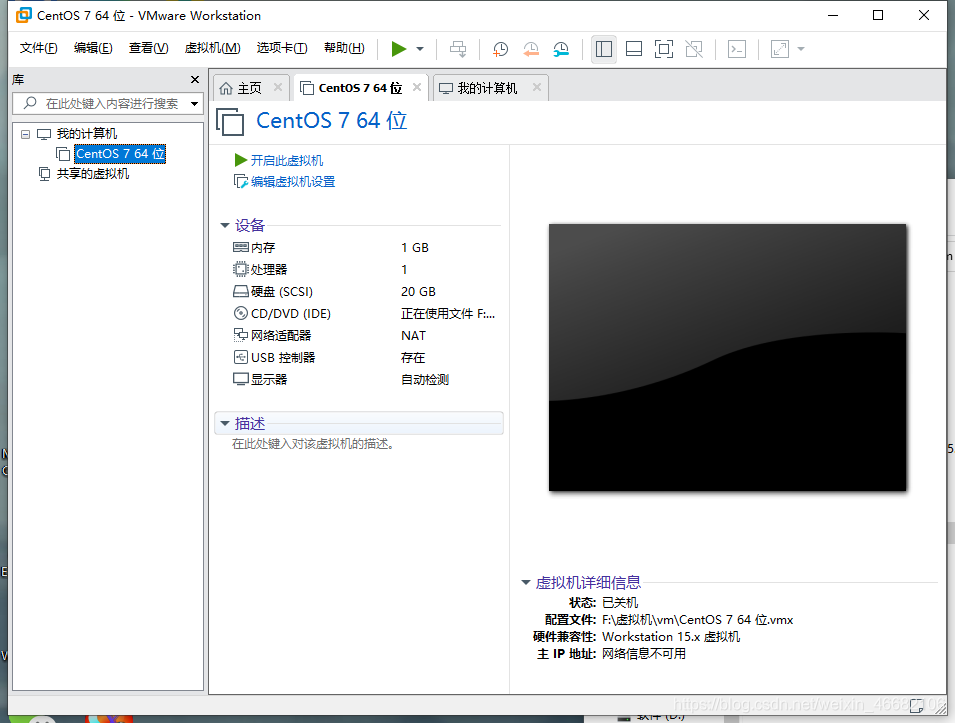Viewport: 955px width, 723px height.
Task: Click config file path CentOS 7 64 位.vmx
Action: [x=697, y=619]
